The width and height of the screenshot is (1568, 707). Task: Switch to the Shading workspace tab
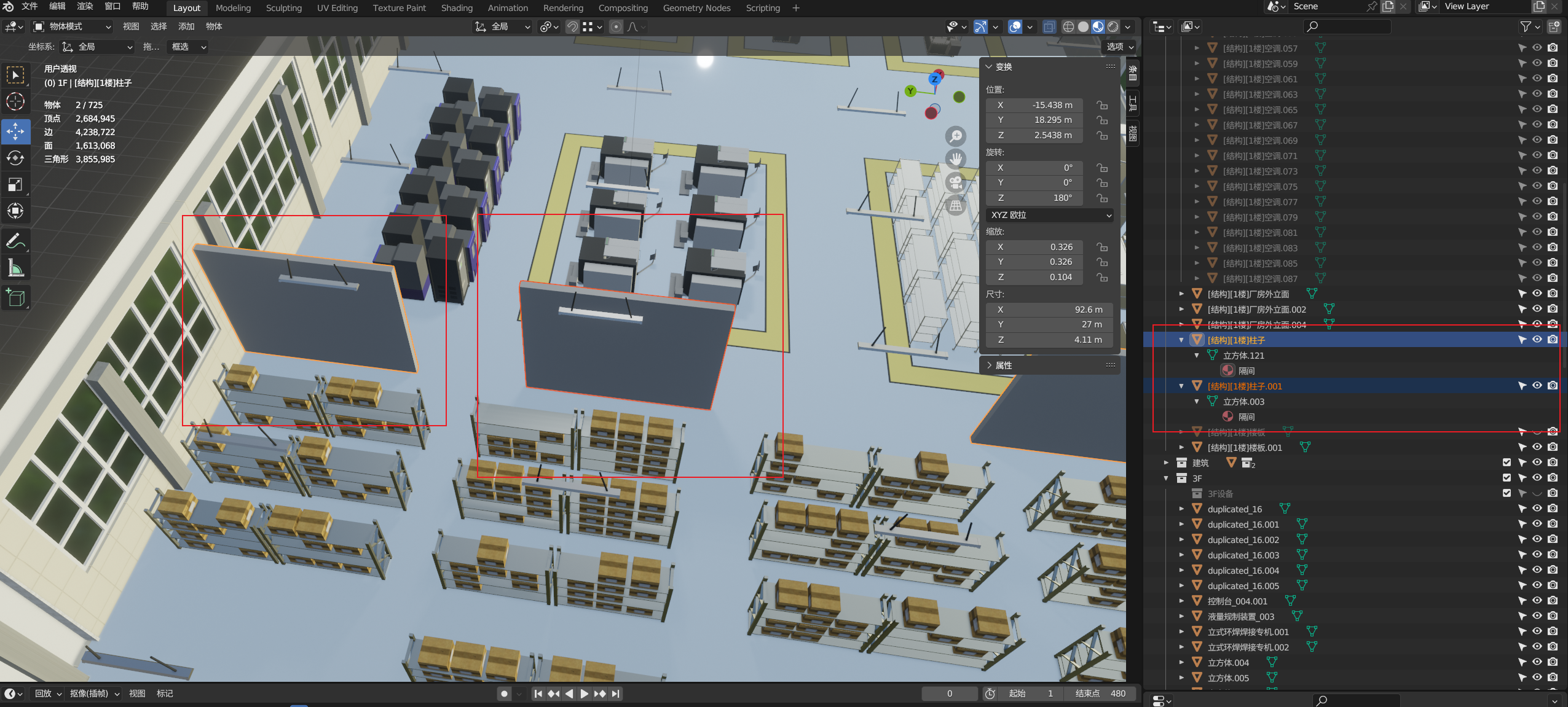[457, 8]
